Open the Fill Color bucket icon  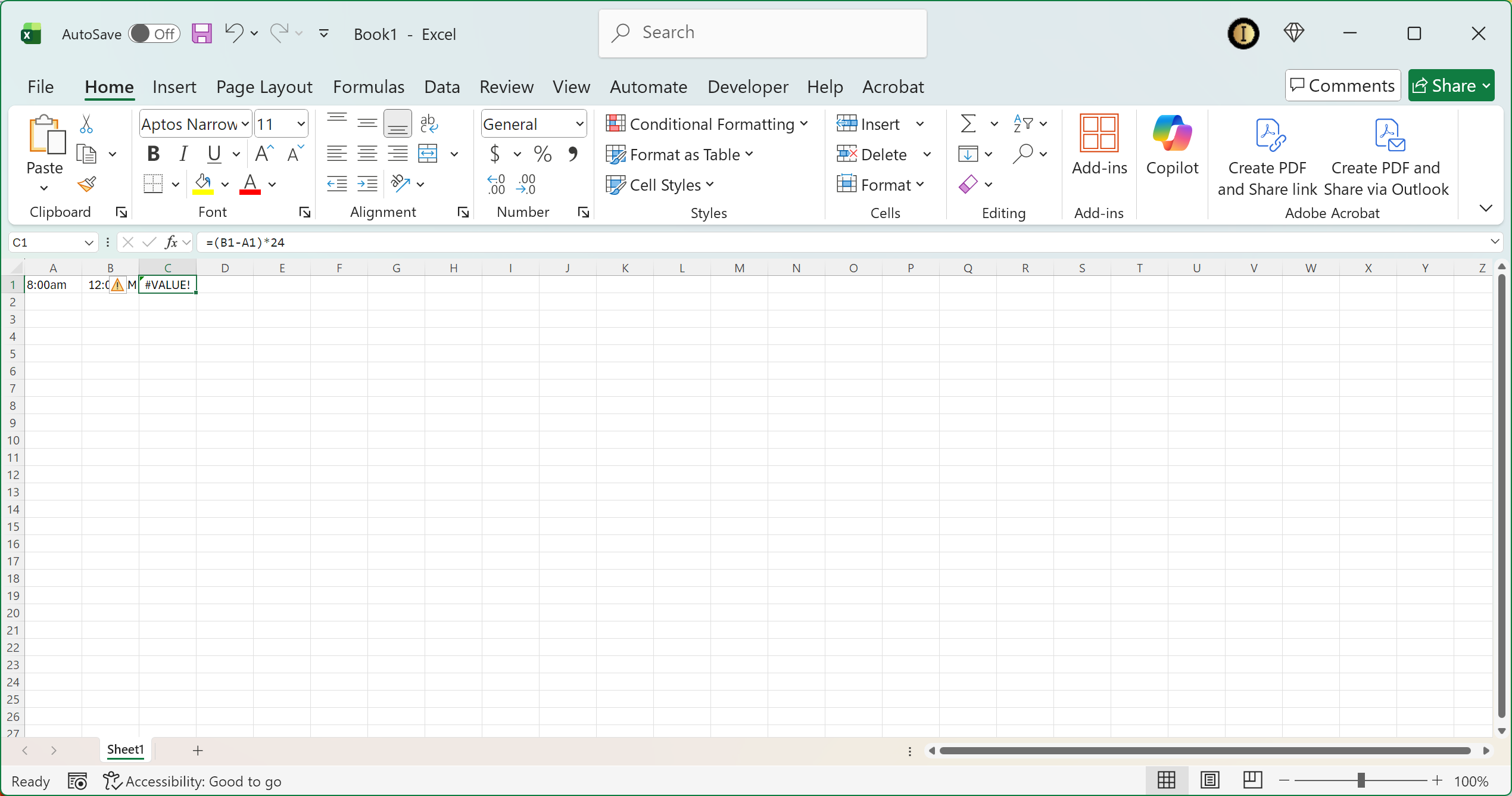(203, 182)
